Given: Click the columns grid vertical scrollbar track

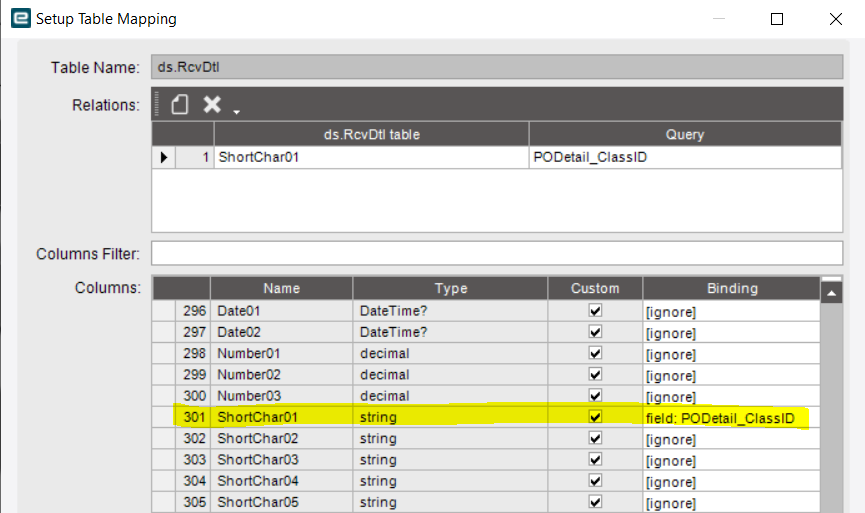Looking at the screenshot, I should click(x=831, y=408).
